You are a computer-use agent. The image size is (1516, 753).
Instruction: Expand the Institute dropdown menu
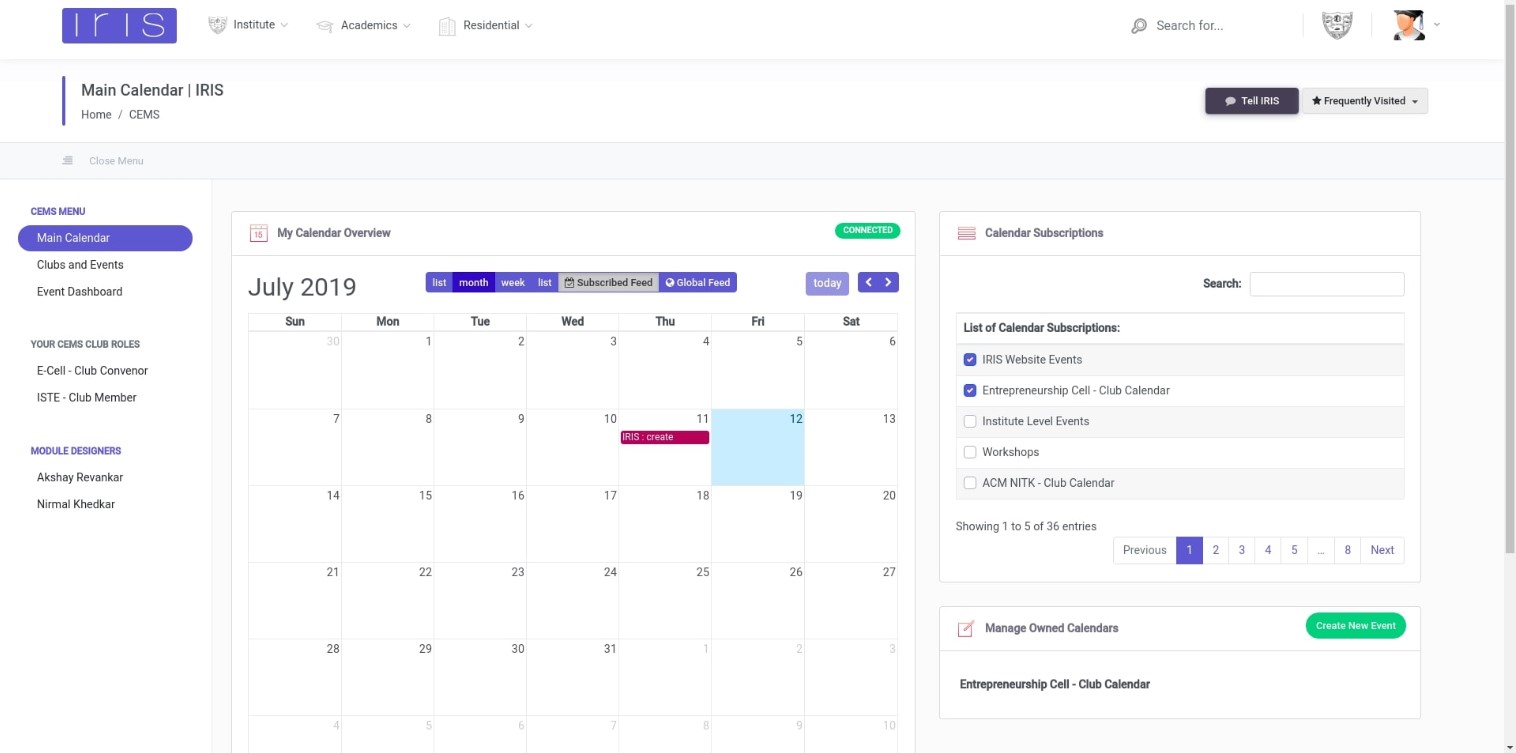pyautogui.click(x=249, y=25)
